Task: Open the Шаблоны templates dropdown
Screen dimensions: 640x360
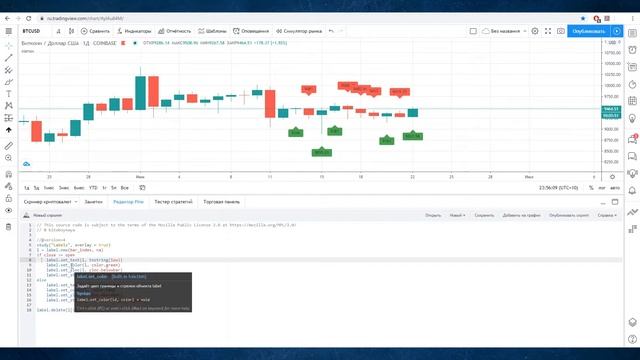Action: [x=212, y=31]
